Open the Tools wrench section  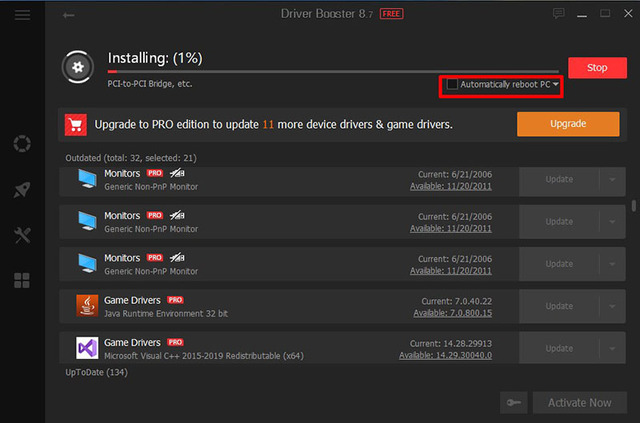tap(22, 235)
